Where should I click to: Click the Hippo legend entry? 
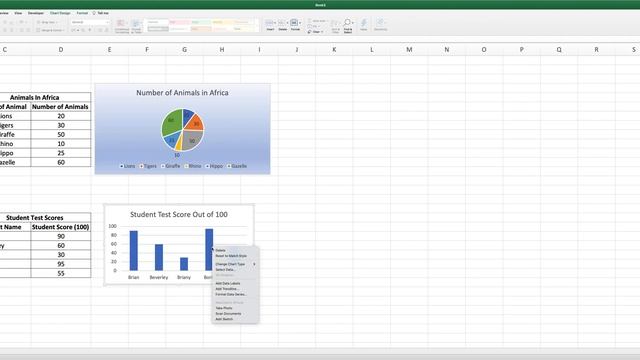click(x=214, y=166)
